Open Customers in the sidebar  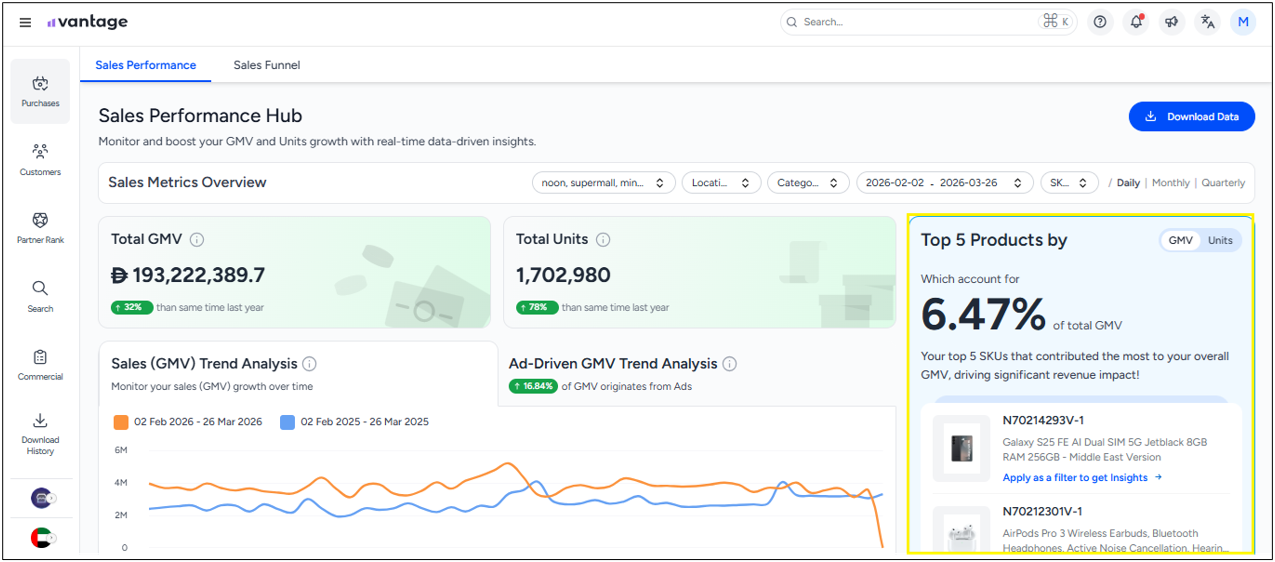tap(40, 159)
